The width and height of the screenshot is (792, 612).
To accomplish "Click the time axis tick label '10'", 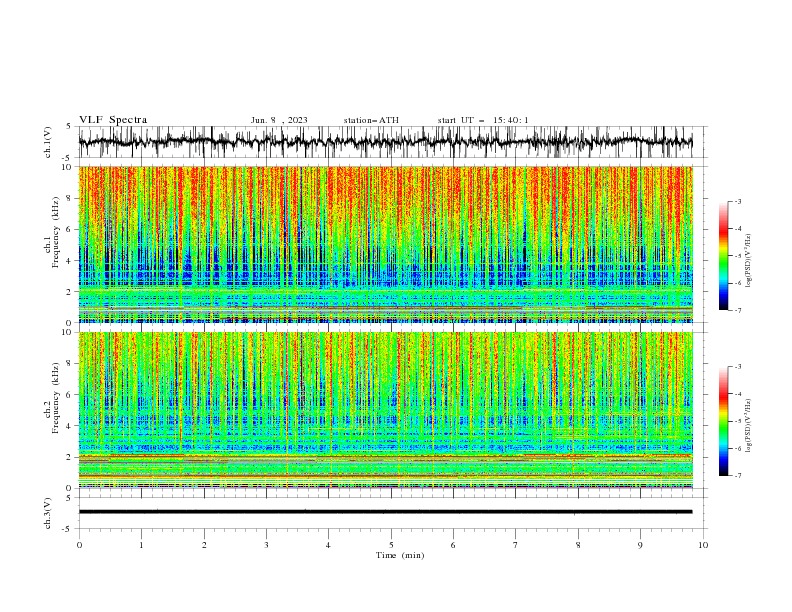I will coord(703,545).
